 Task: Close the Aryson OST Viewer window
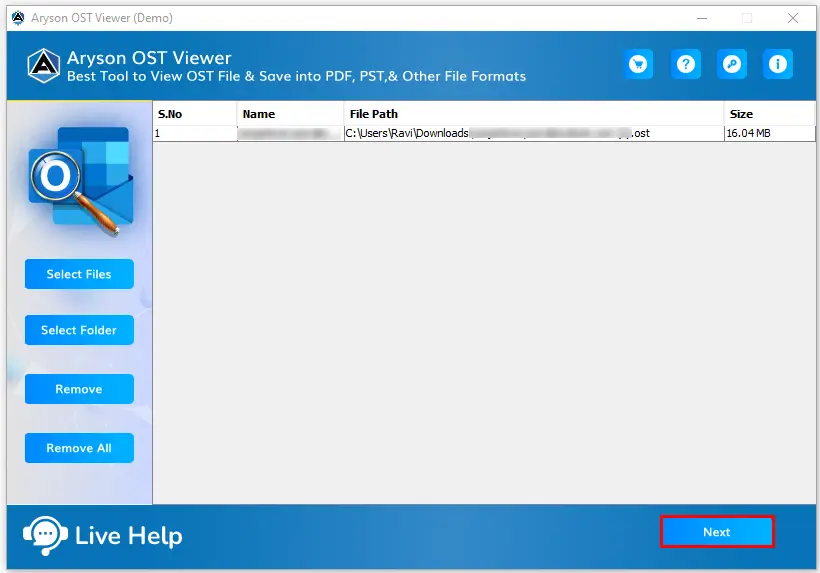pyautogui.click(x=793, y=18)
